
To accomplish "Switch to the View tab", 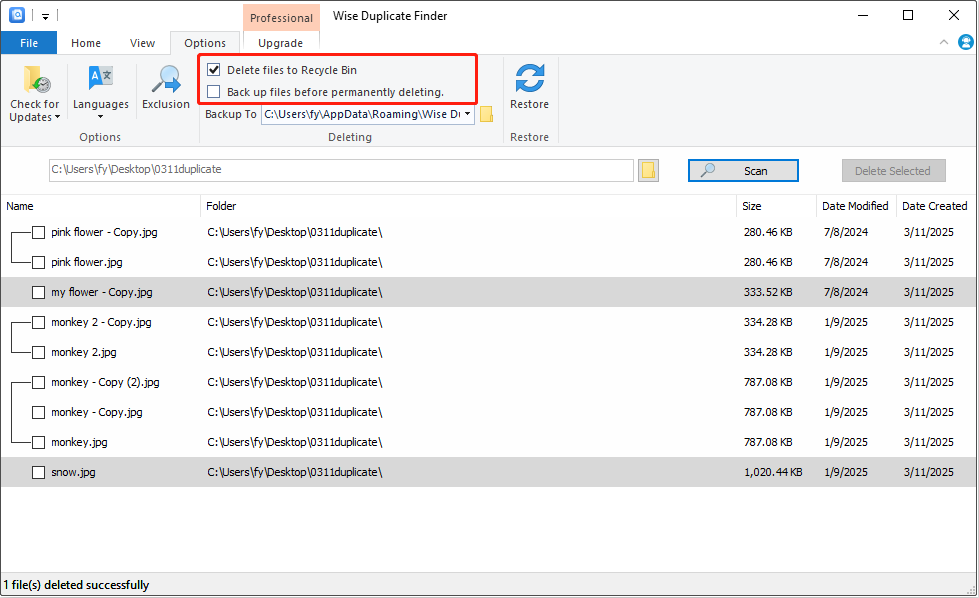I will click(142, 43).
